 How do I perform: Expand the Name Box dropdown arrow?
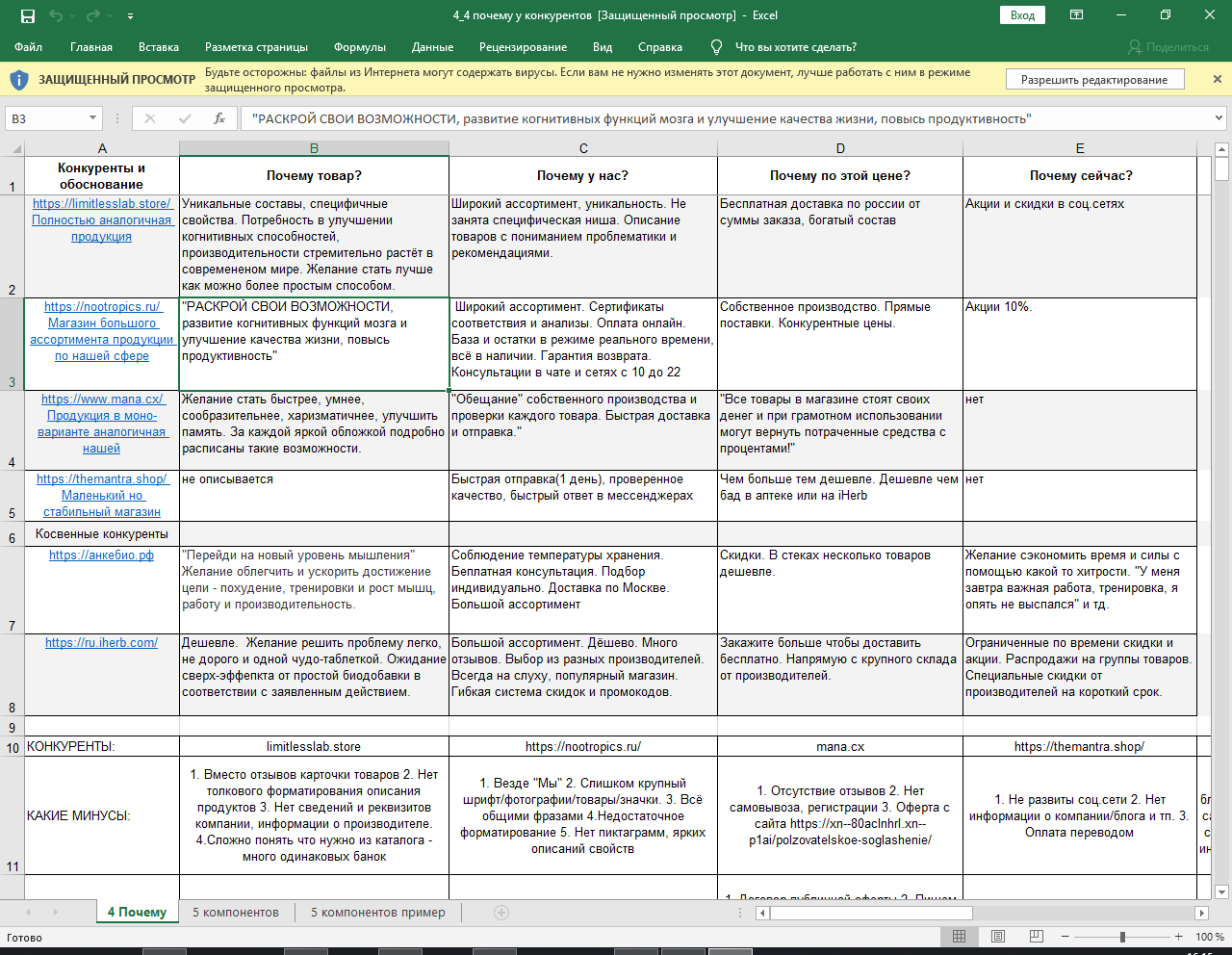pyautogui.click(x=93, y=118)
